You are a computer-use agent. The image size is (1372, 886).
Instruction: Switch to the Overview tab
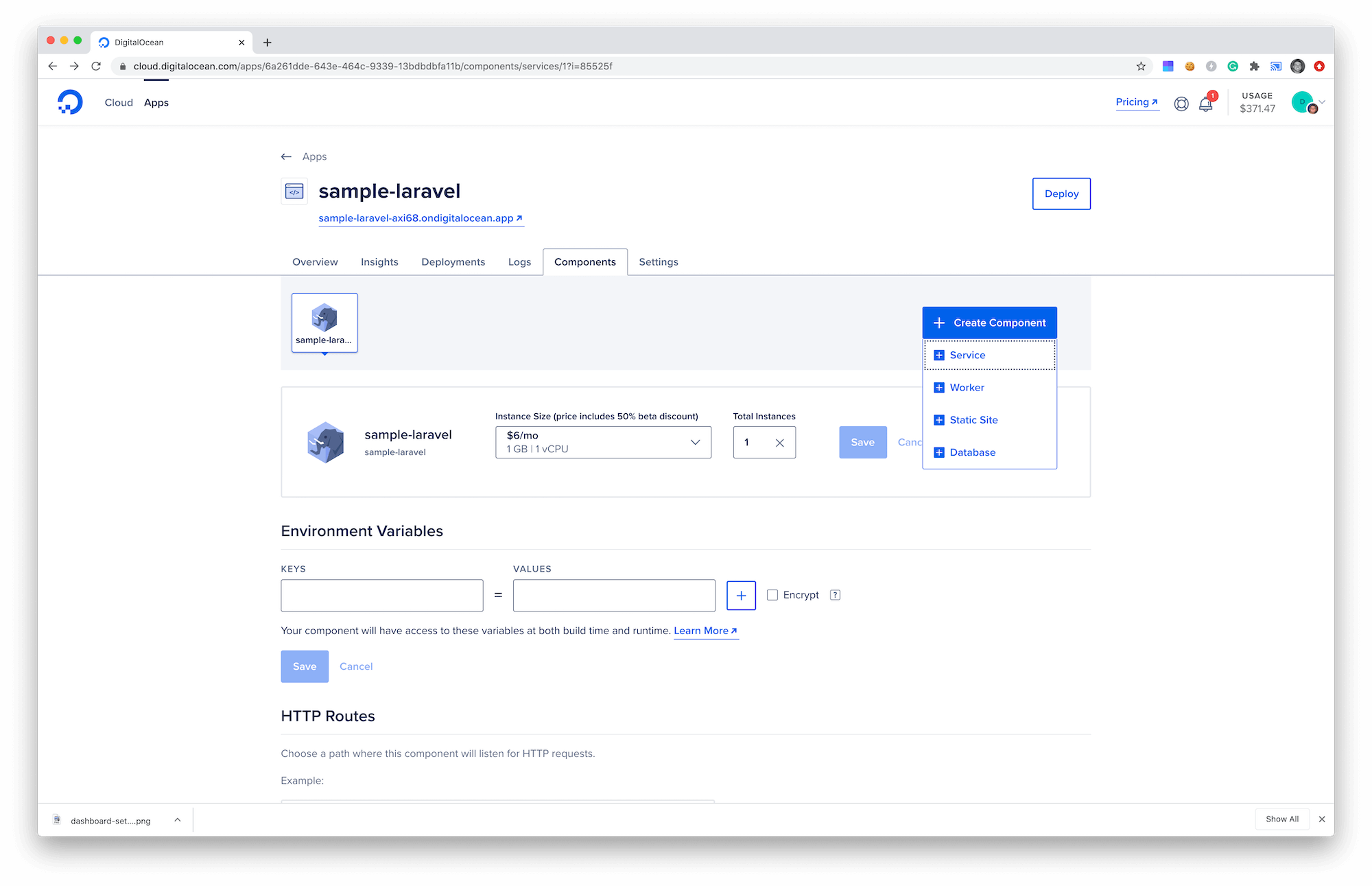(x=315, y=262)
